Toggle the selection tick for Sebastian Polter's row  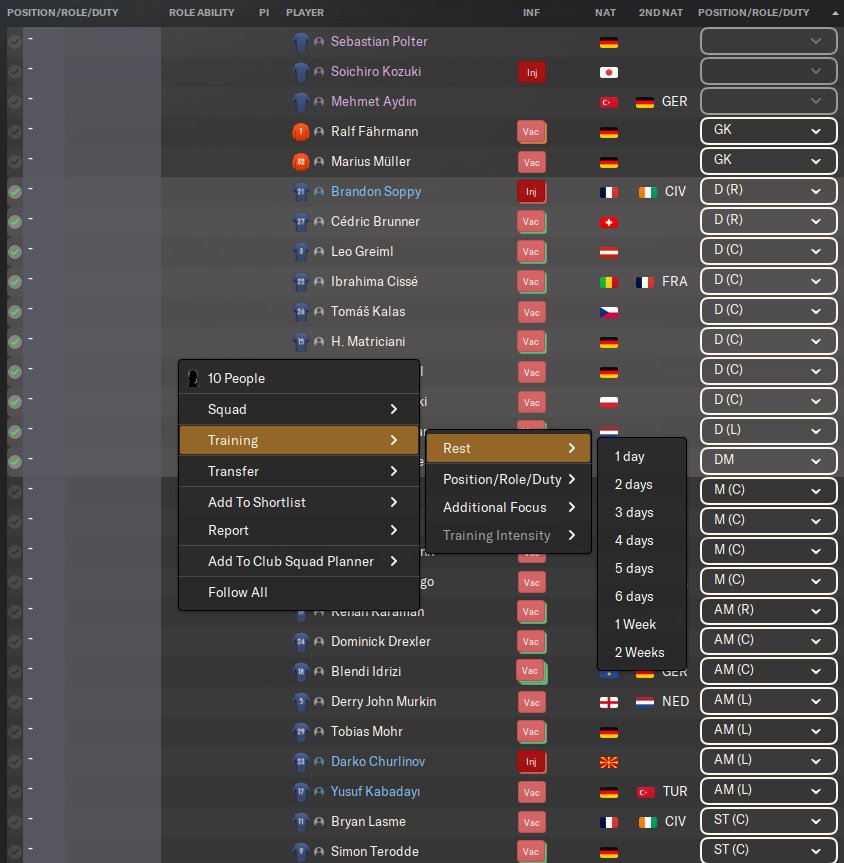15,42
